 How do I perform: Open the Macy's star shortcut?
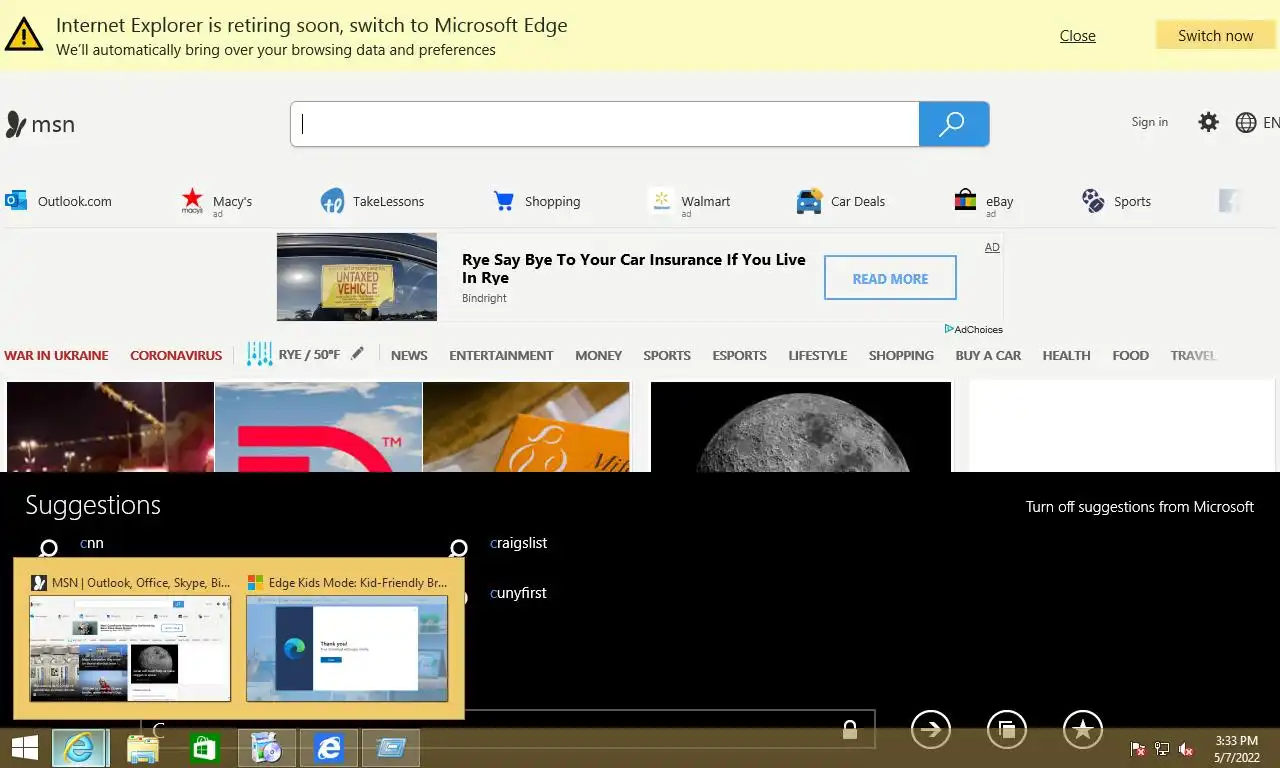tap(216, 201)
